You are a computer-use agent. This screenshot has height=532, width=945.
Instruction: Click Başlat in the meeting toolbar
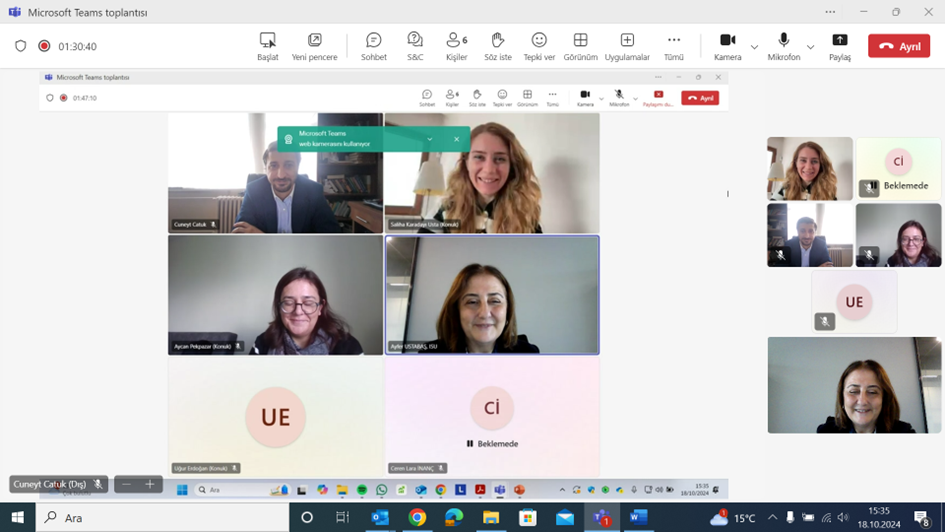click(267, 45)
